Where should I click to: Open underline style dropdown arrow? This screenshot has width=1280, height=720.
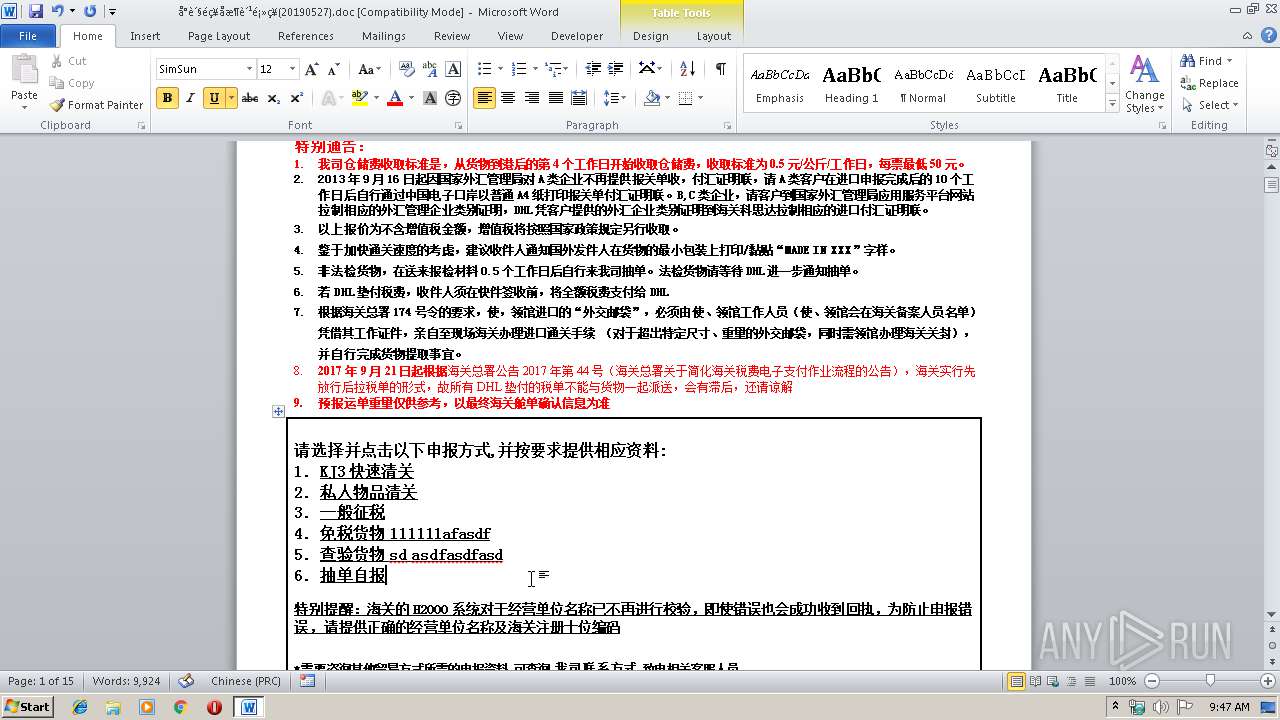(232, 98)
